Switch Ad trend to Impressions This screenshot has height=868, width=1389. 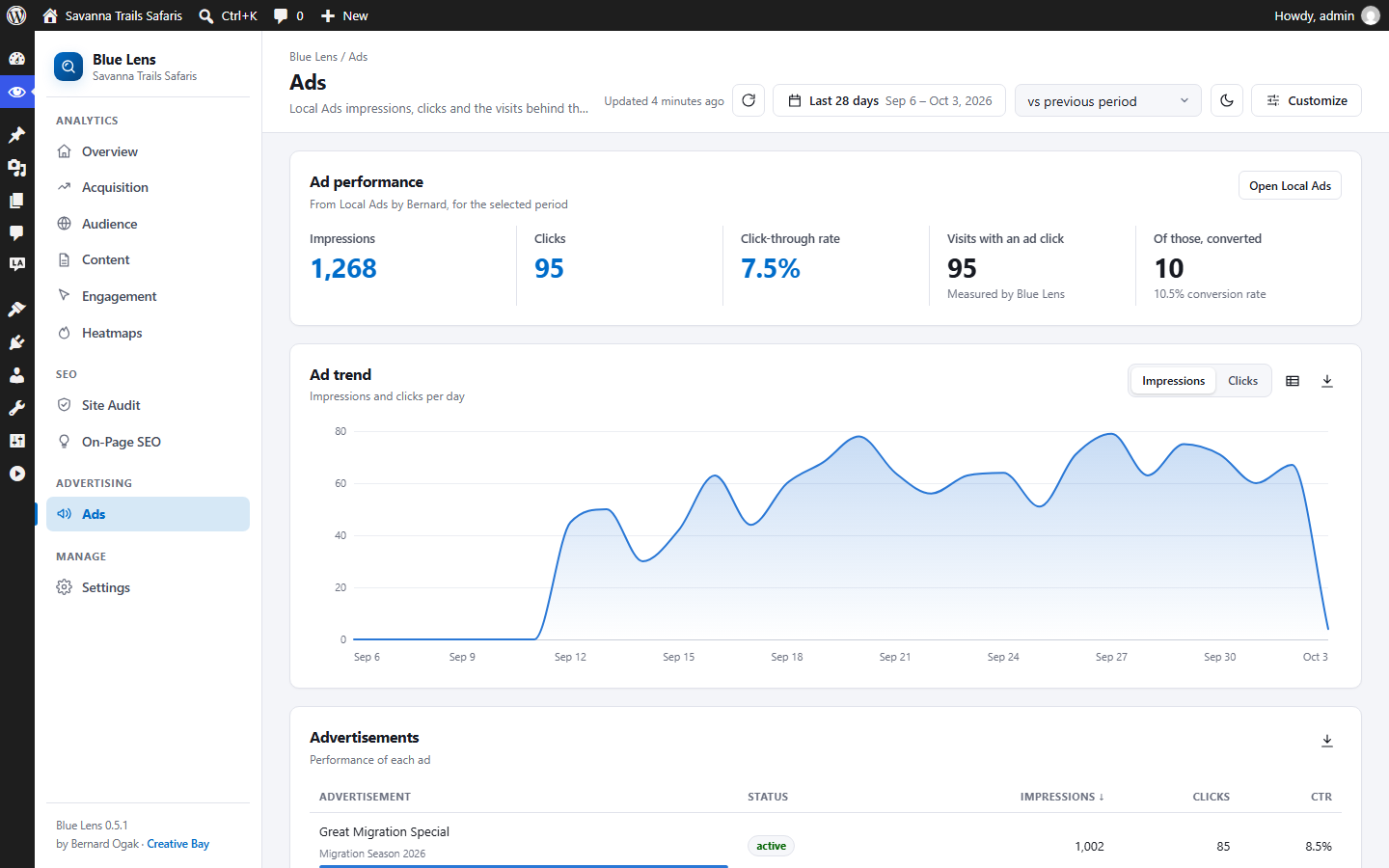(1173, 381)
